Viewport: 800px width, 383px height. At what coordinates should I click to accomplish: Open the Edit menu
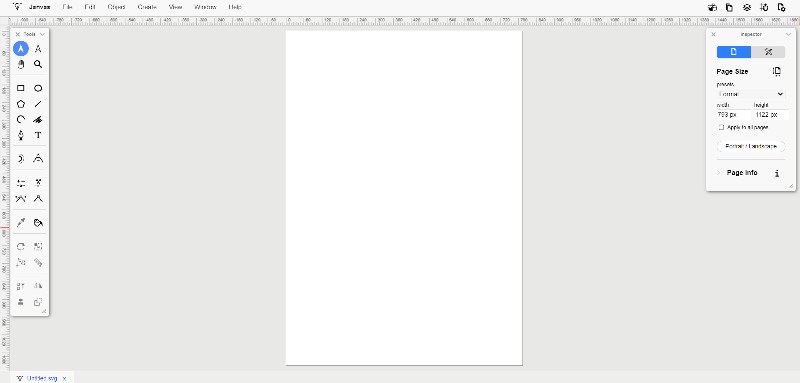point(90,7)
